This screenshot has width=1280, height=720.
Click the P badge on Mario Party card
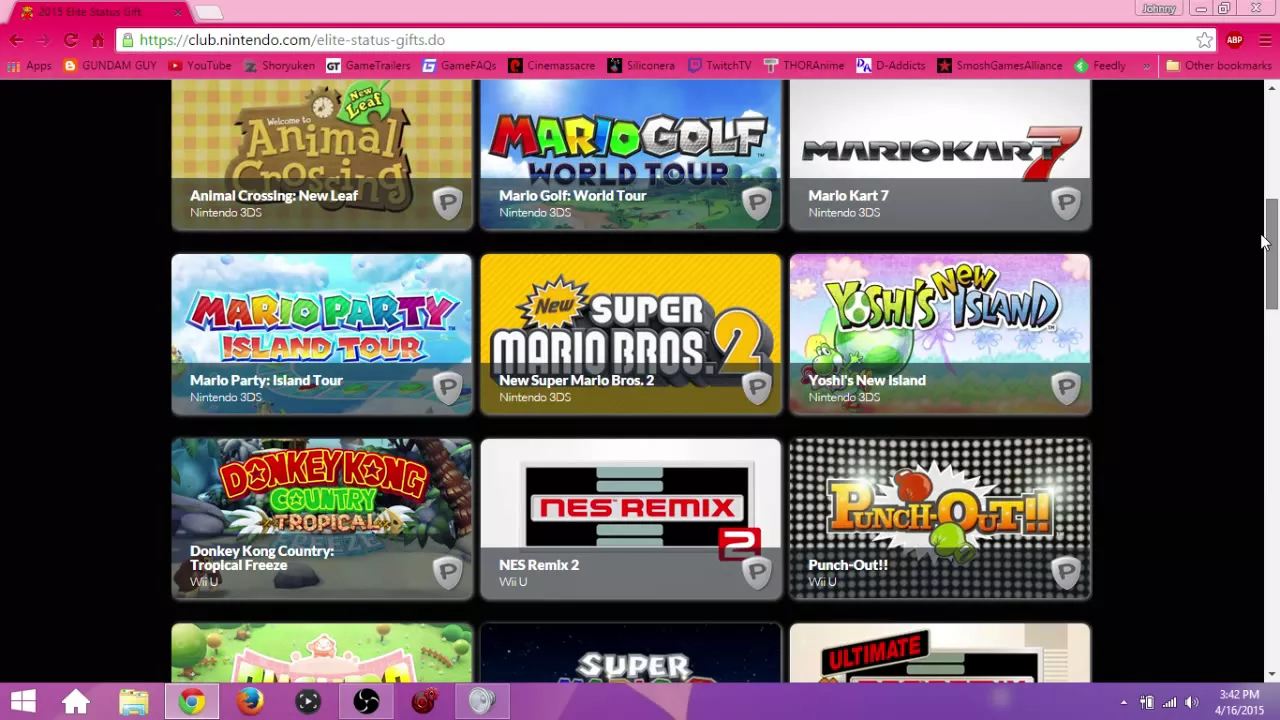tap(447, 388)
